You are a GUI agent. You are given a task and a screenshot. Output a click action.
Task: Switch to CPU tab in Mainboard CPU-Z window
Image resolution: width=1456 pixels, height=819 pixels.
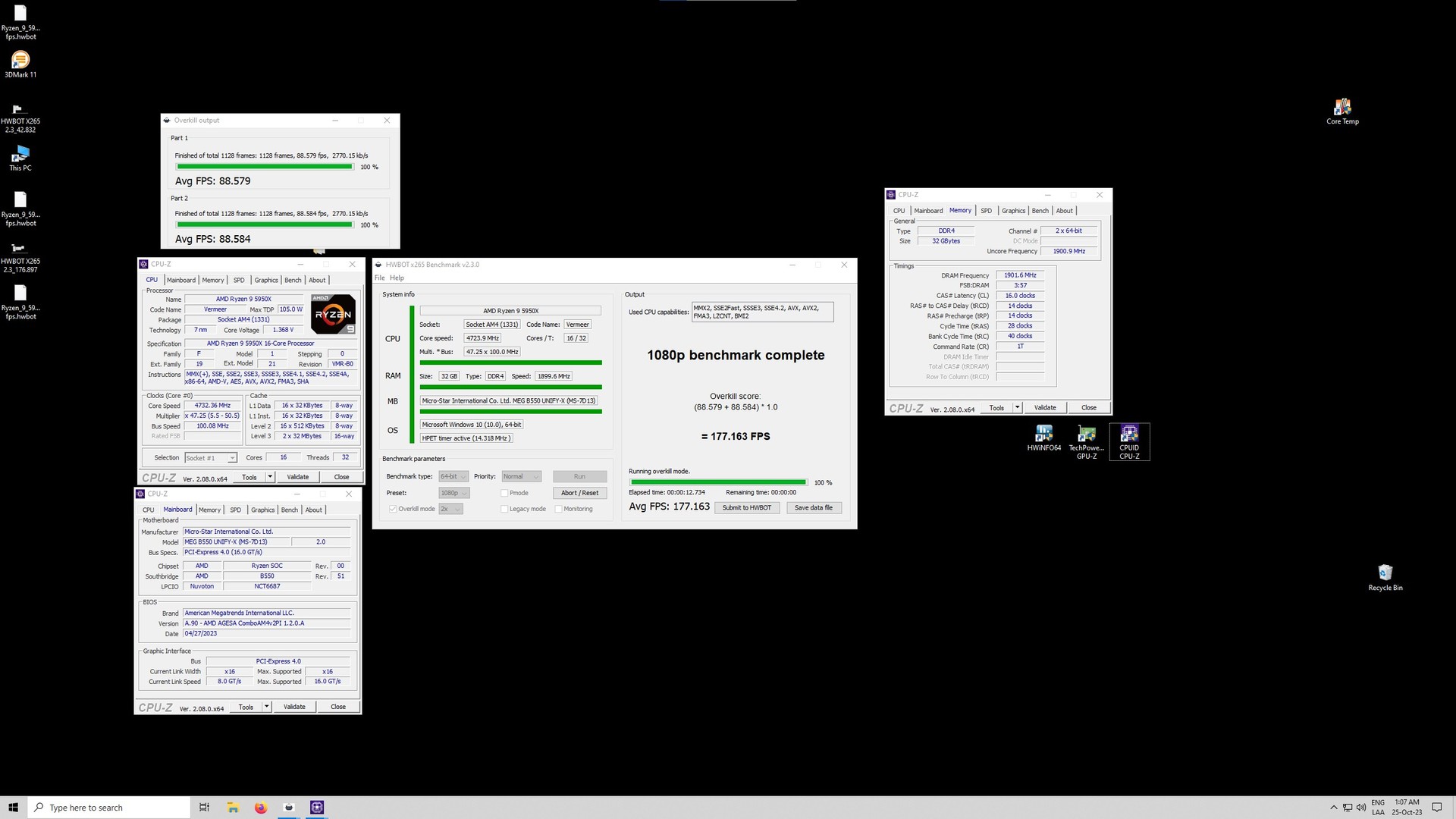pyautogui.click(x=149, y=510)
